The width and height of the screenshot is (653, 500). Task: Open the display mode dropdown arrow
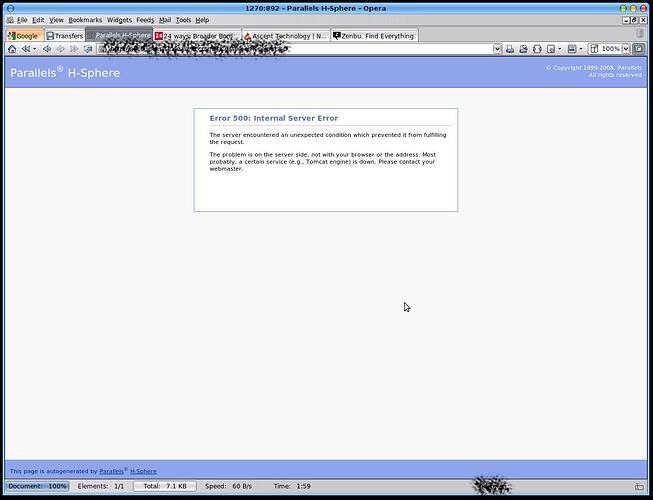(581, 49)
